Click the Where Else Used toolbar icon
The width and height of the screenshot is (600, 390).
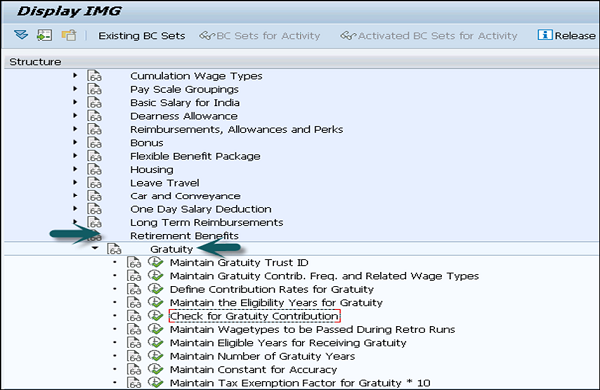44,35
